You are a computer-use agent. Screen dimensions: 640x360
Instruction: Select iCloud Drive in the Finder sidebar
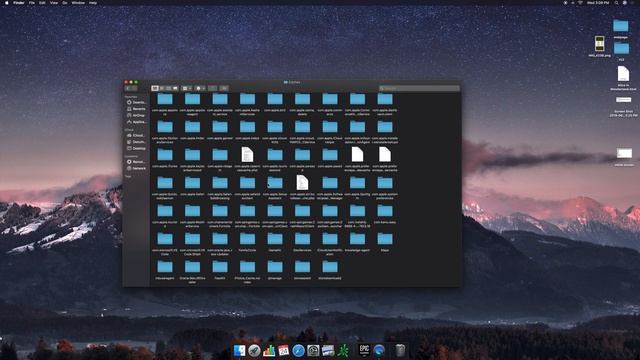click(136, 135)
